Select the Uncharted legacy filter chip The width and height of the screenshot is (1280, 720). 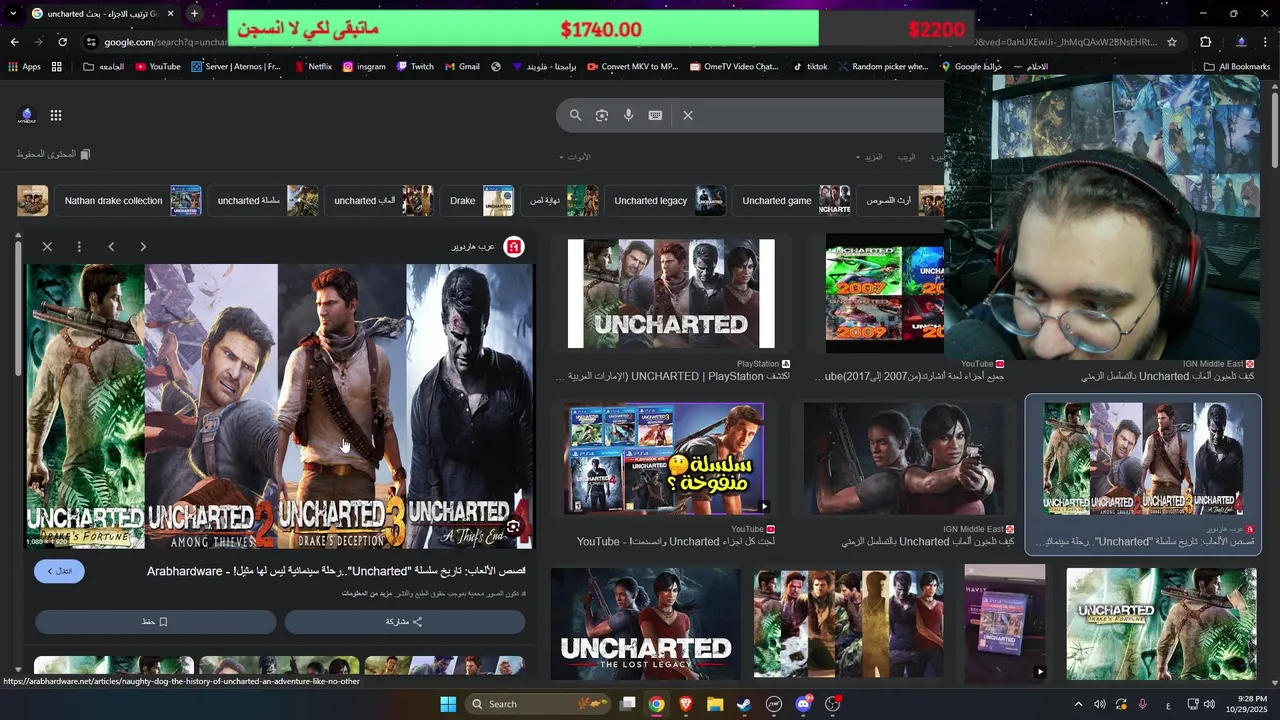pyautogui.click(x=668, y=201)
